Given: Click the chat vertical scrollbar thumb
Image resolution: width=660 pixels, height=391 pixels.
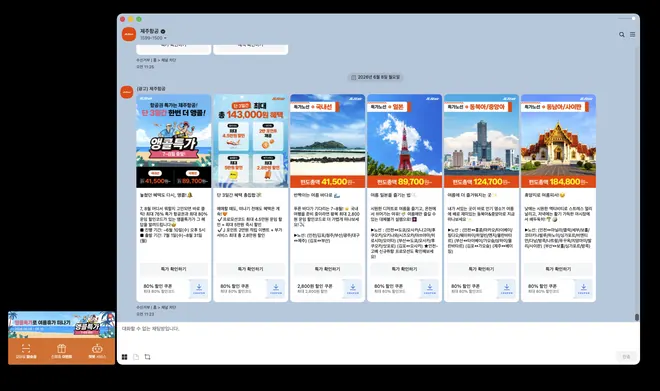Looking at the screenshot, I should (x=637, y=317).
